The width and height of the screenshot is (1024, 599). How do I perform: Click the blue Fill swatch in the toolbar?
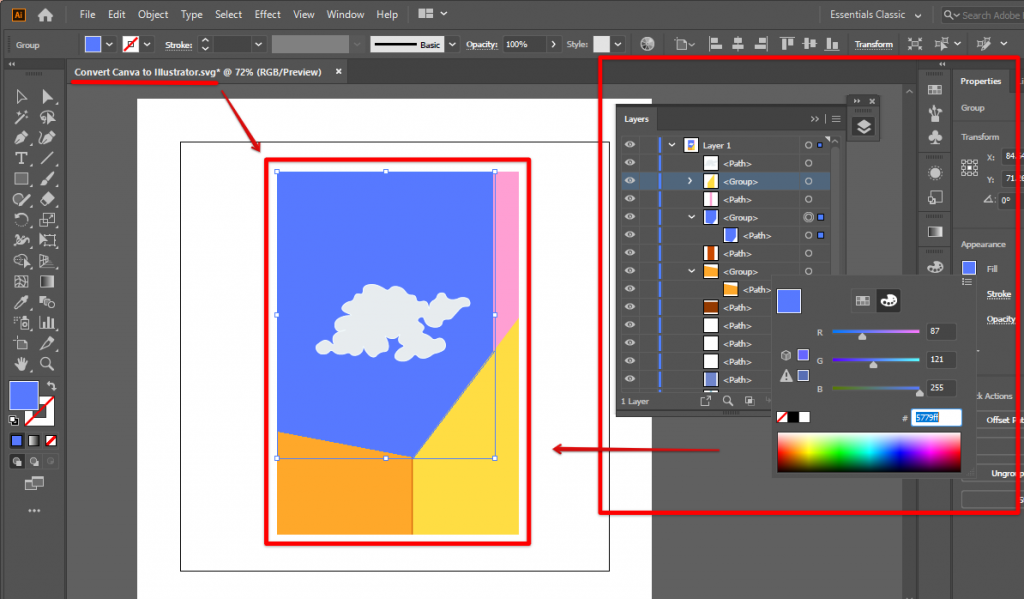tap(24, 396)
